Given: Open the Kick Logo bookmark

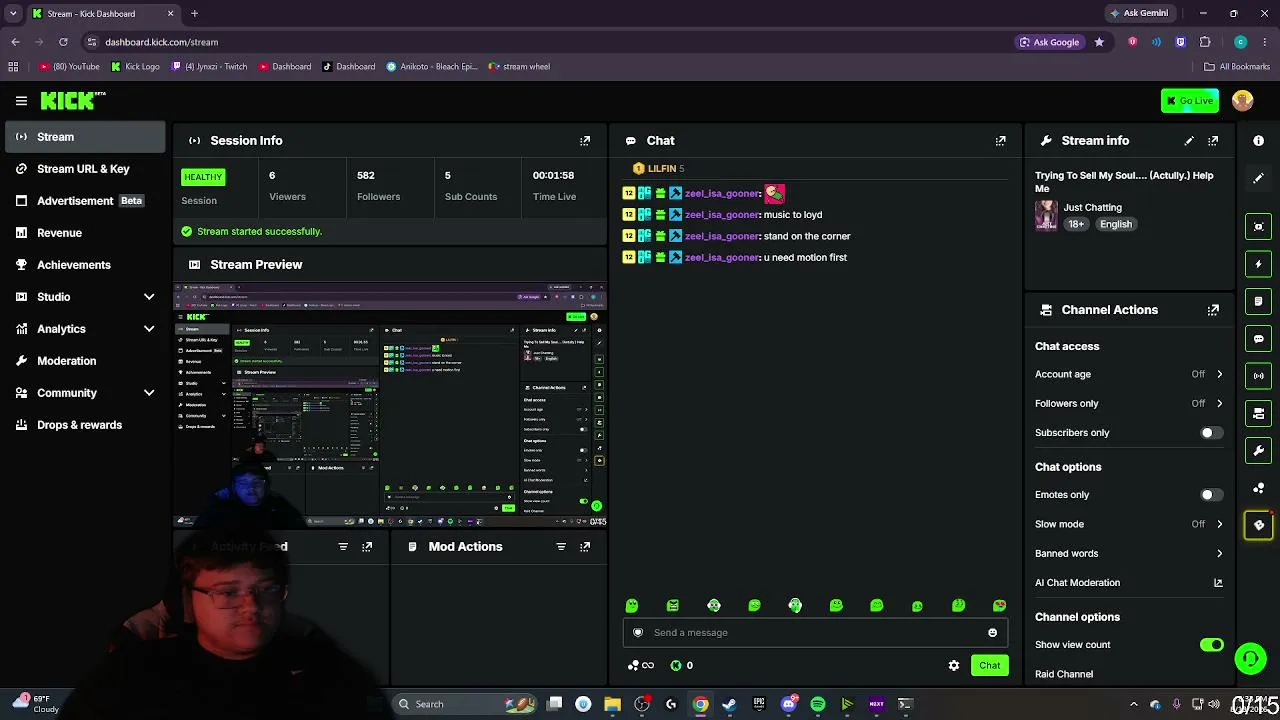Looking at the screenshot, I should [135, 67].
